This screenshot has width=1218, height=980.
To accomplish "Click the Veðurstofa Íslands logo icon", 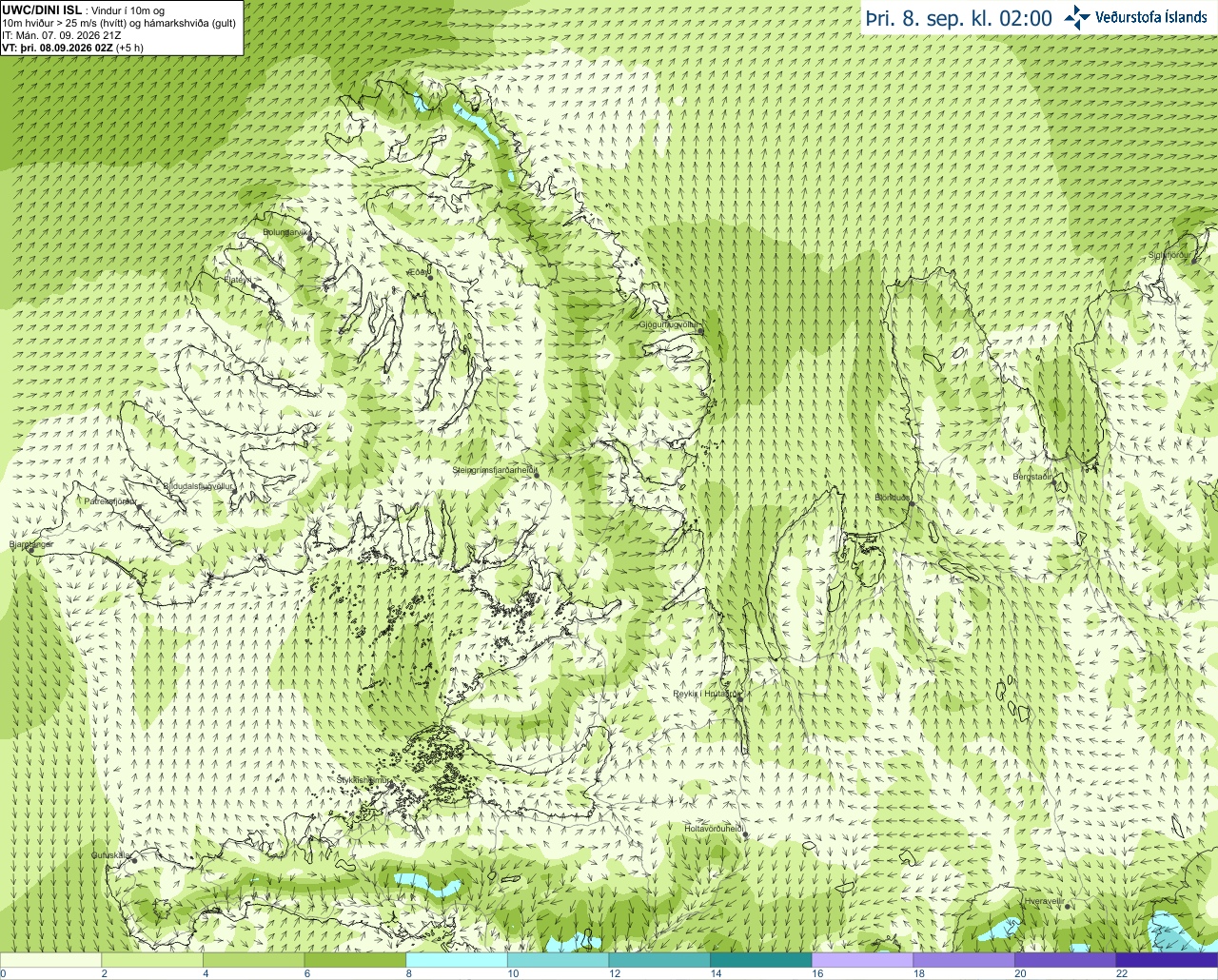I will coord(1077,17).
